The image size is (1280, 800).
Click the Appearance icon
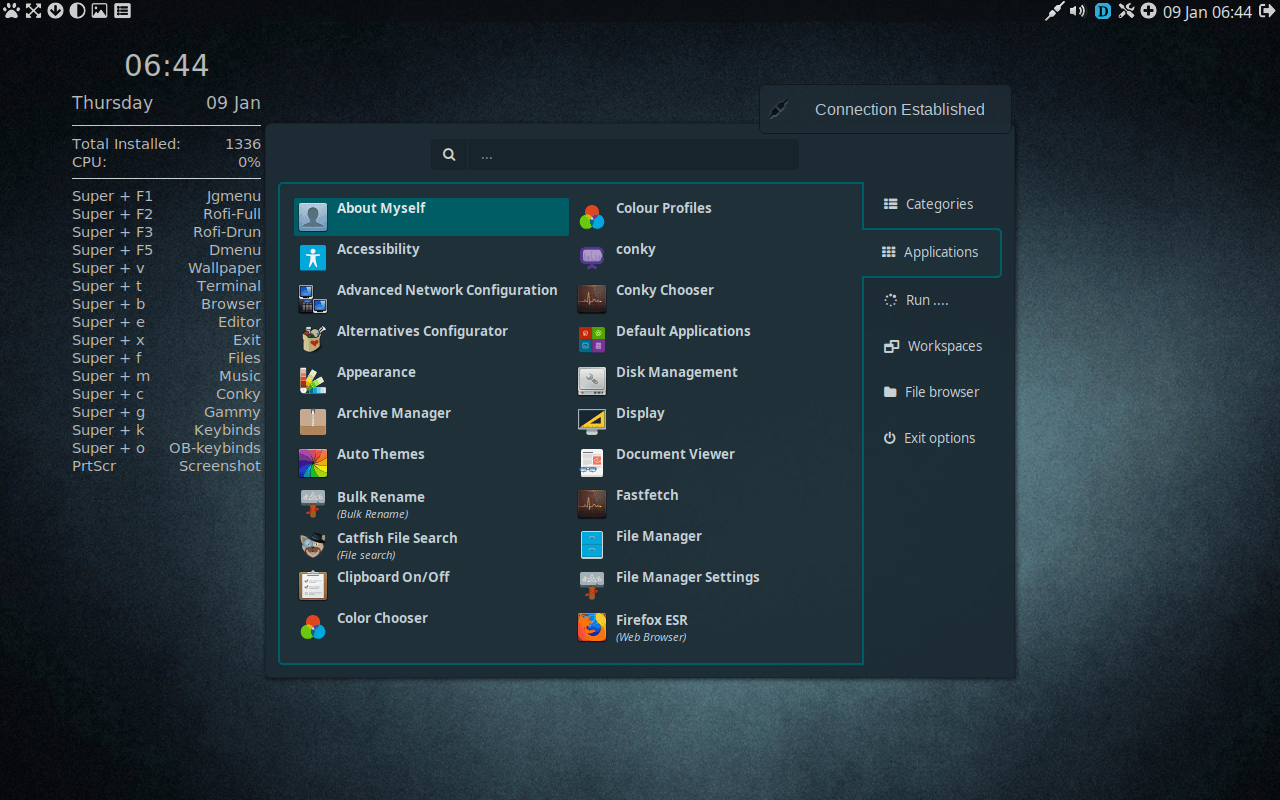(x=313, y=380)
